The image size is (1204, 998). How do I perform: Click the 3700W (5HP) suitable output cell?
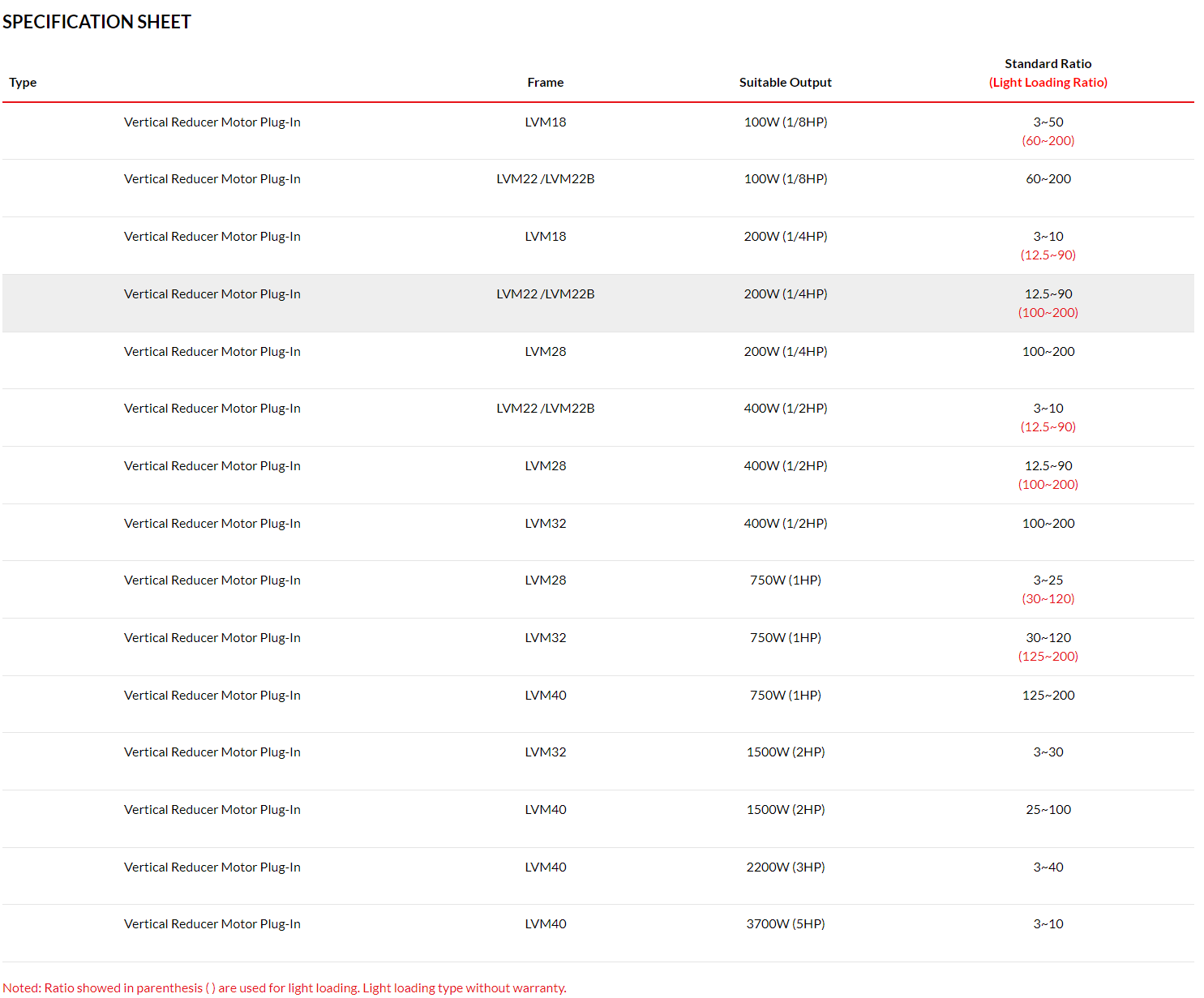pyautogui.click(x=786, y=924)
